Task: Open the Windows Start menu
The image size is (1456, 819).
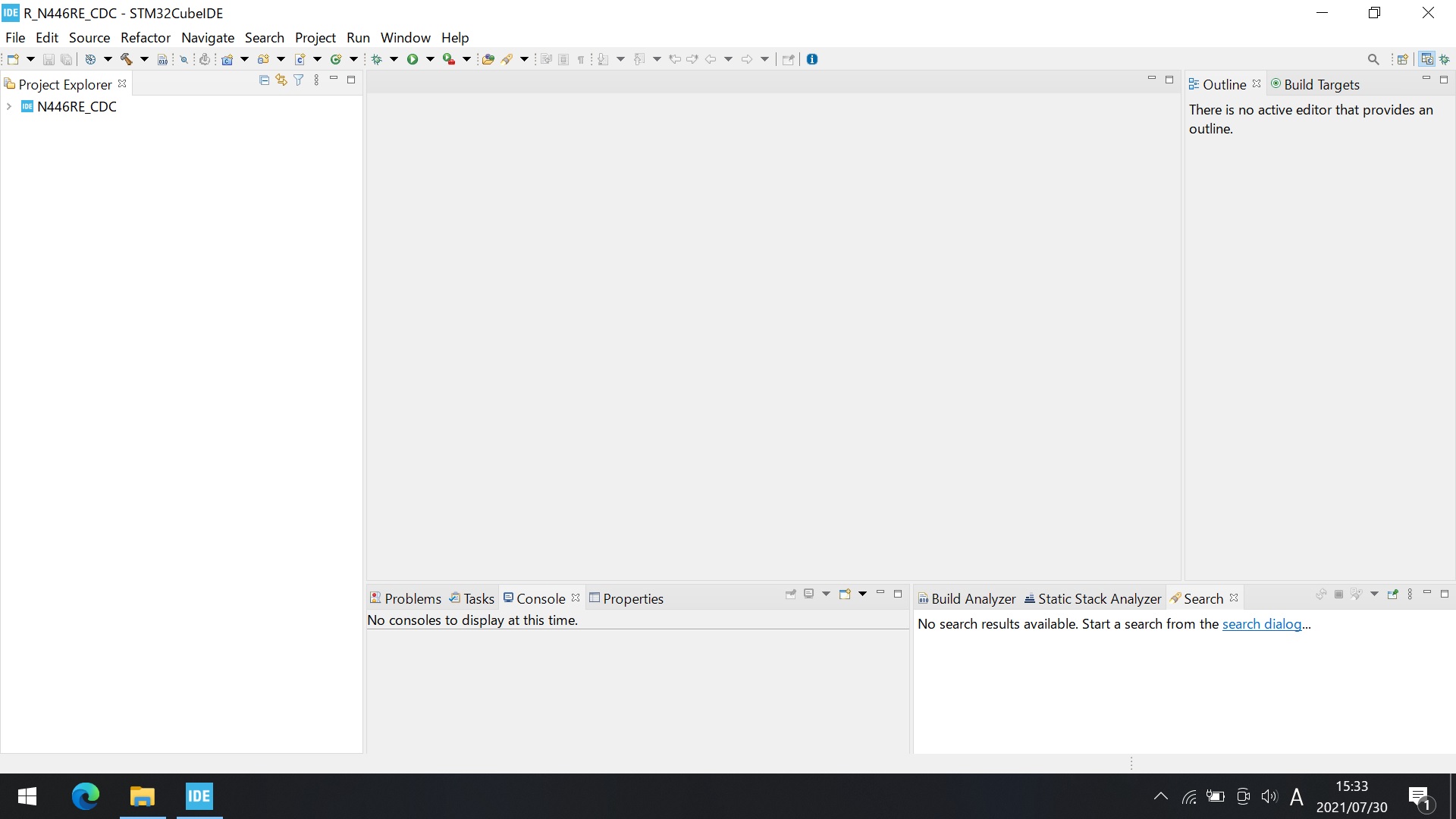Action: (x=27, y=796)
